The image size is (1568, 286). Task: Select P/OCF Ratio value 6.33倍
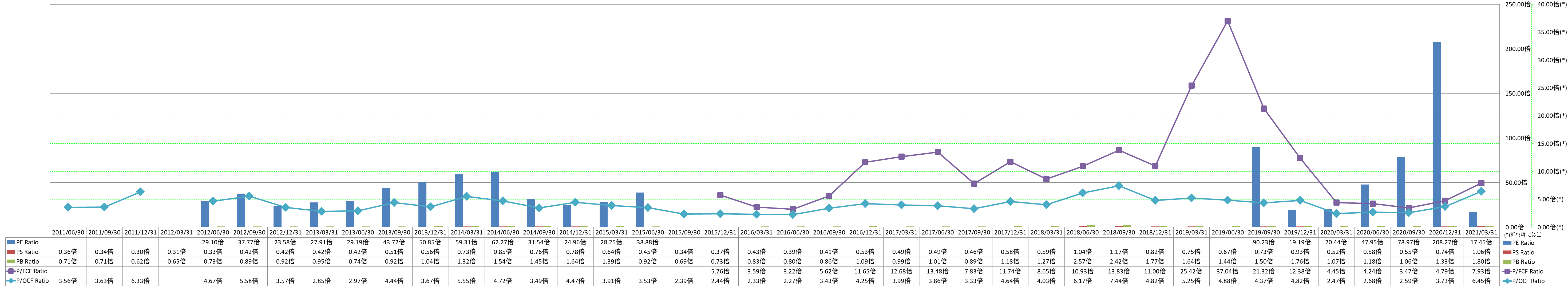(x=141, y=281)
